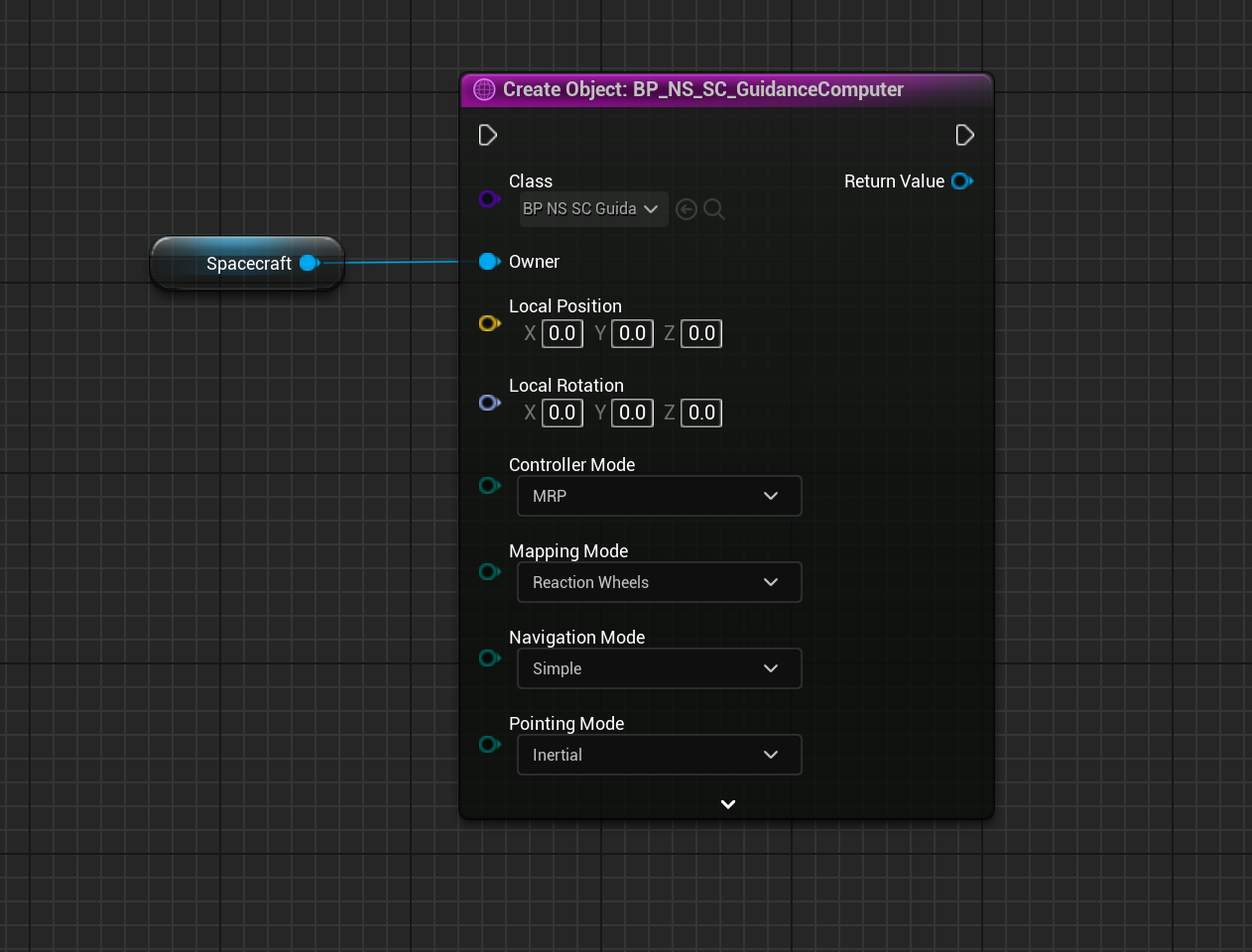Open the Pointing Mode Inertial dropdown

(x=660, y=755)
